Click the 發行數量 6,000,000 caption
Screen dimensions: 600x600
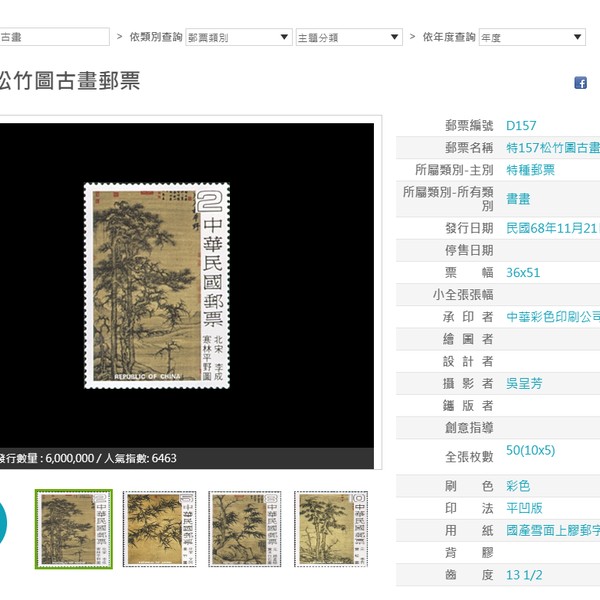[47, 458]
